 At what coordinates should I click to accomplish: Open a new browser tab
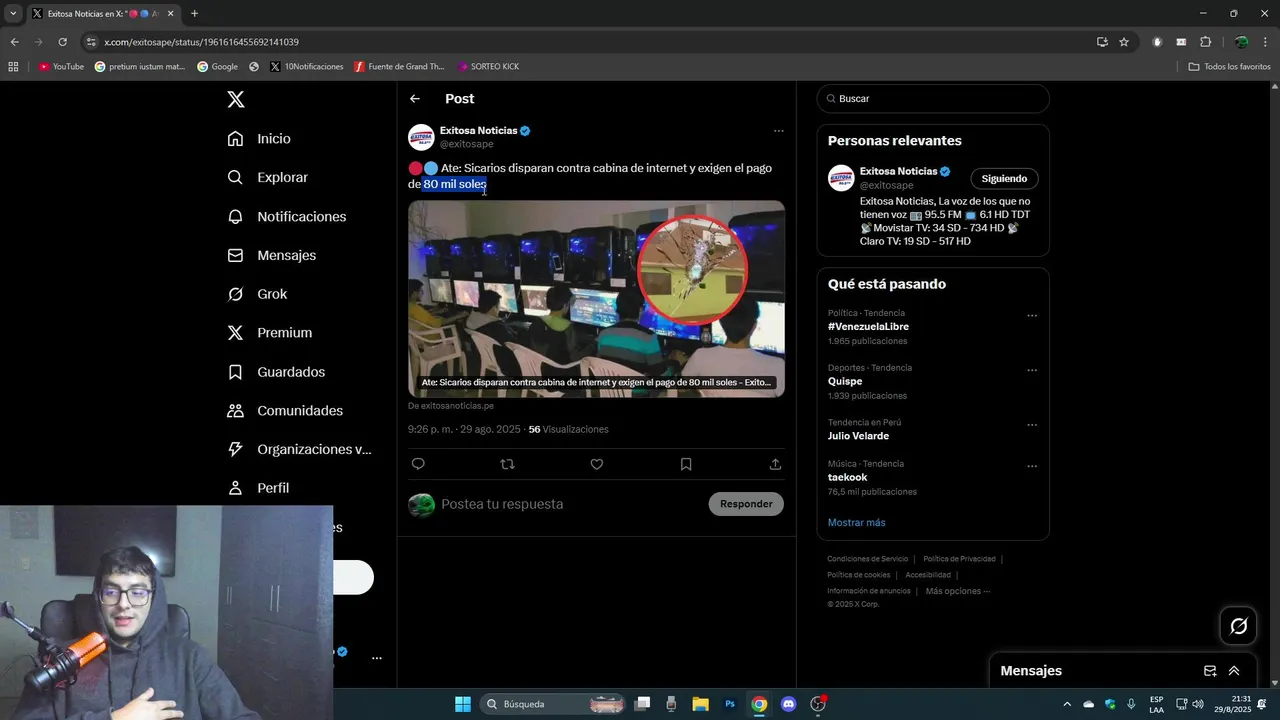click(x=194, y=14)
